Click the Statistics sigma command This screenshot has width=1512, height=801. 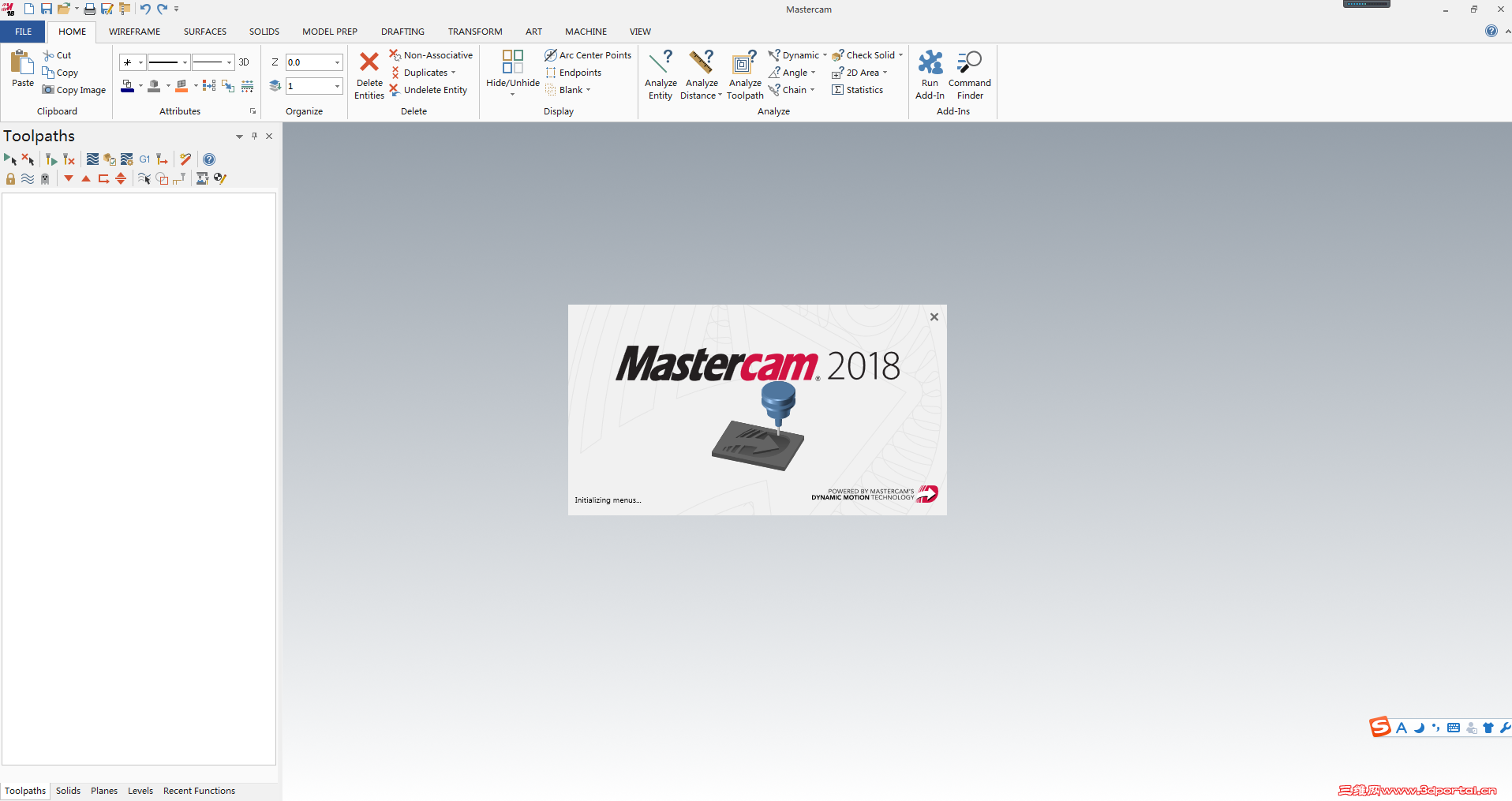[858, 90]
